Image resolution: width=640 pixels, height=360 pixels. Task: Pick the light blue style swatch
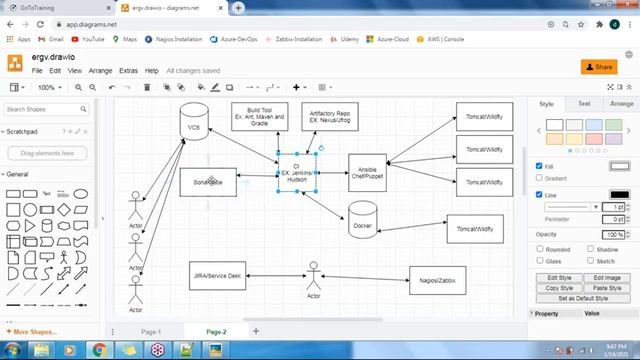(x=594, y=124)
